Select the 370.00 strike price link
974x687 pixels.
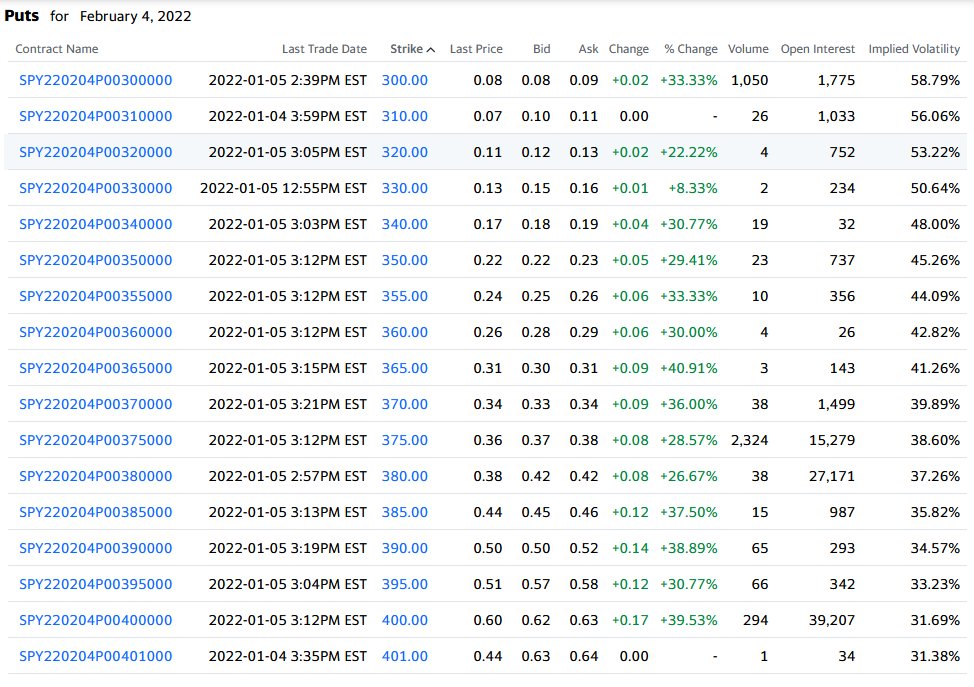coord(404,404)
